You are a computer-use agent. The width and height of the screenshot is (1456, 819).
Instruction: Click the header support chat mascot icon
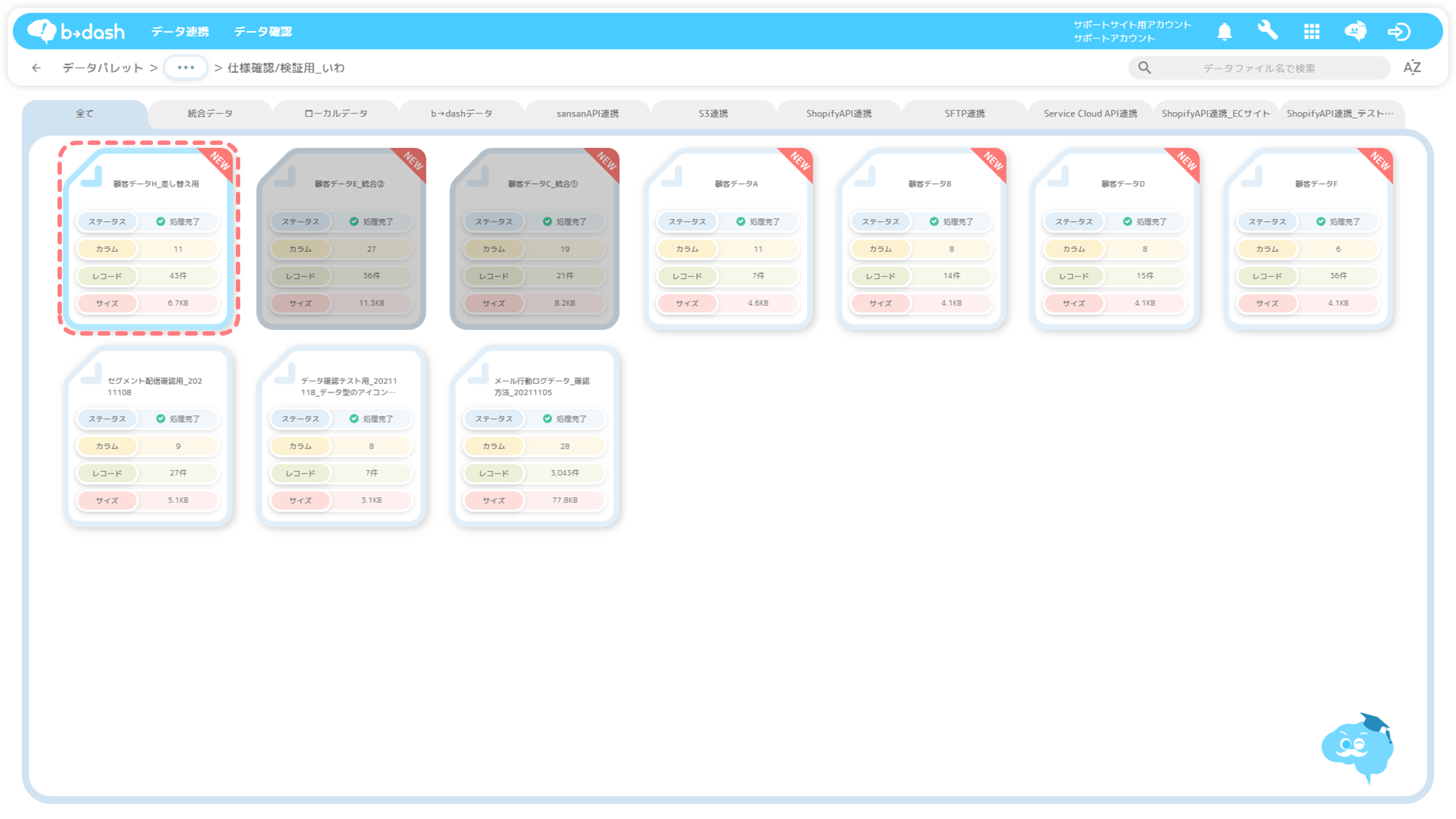tap(1355, 31)
